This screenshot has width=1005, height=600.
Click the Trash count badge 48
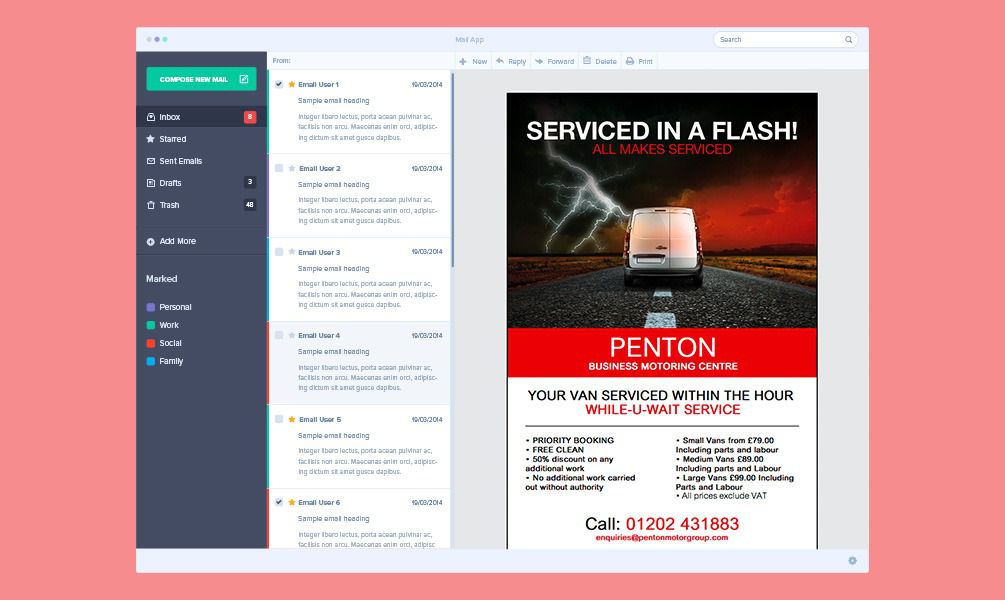(x=250, y=204)
